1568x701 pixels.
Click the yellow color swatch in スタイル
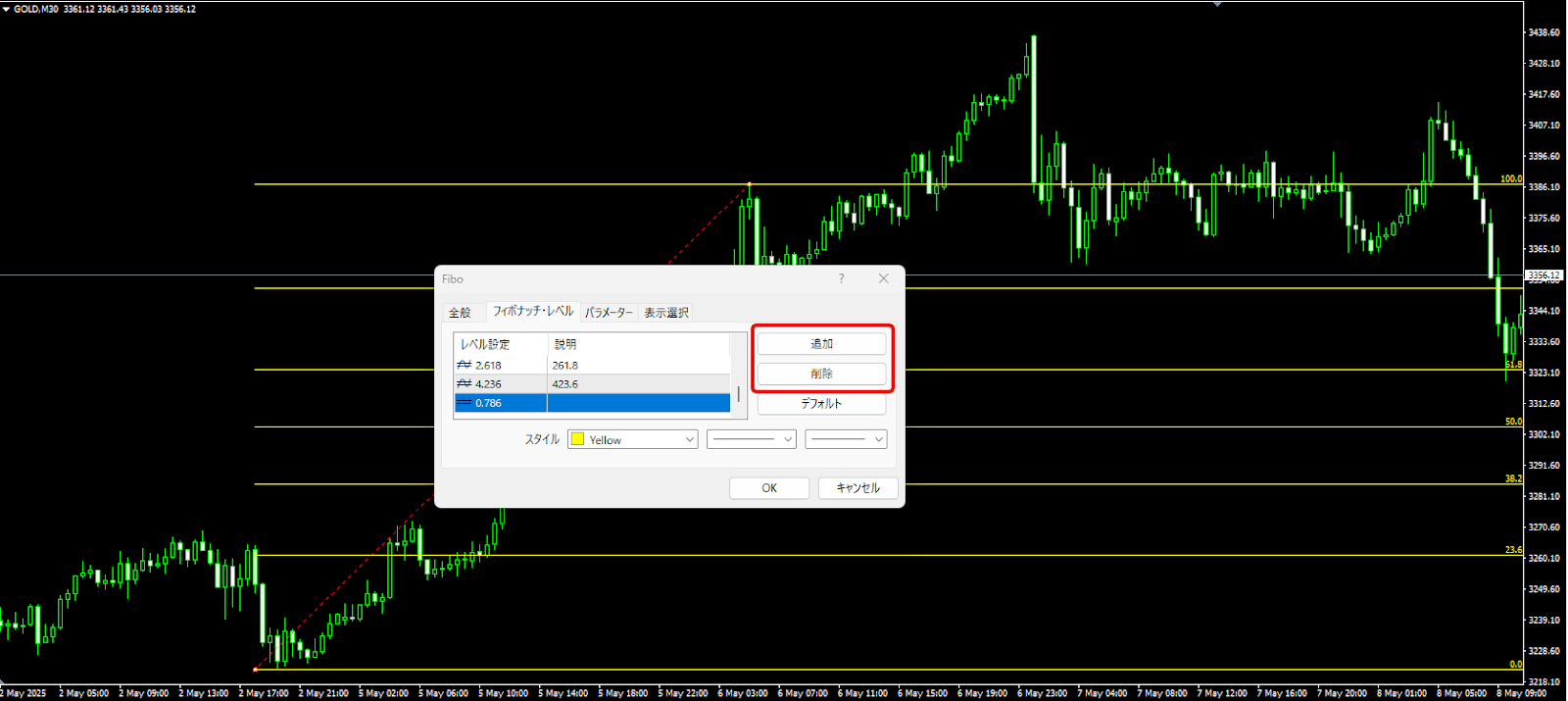[x=578, y=439]
